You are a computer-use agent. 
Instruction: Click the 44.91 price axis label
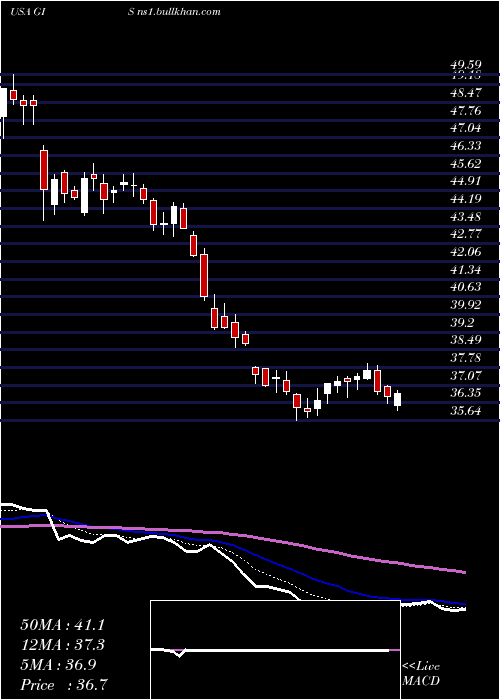467,181
